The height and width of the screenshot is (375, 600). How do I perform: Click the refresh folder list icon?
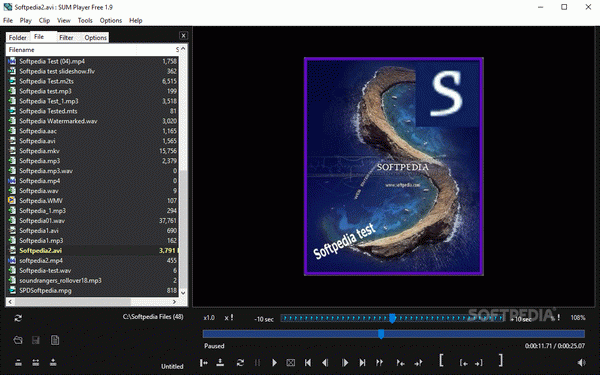point(18,318)
